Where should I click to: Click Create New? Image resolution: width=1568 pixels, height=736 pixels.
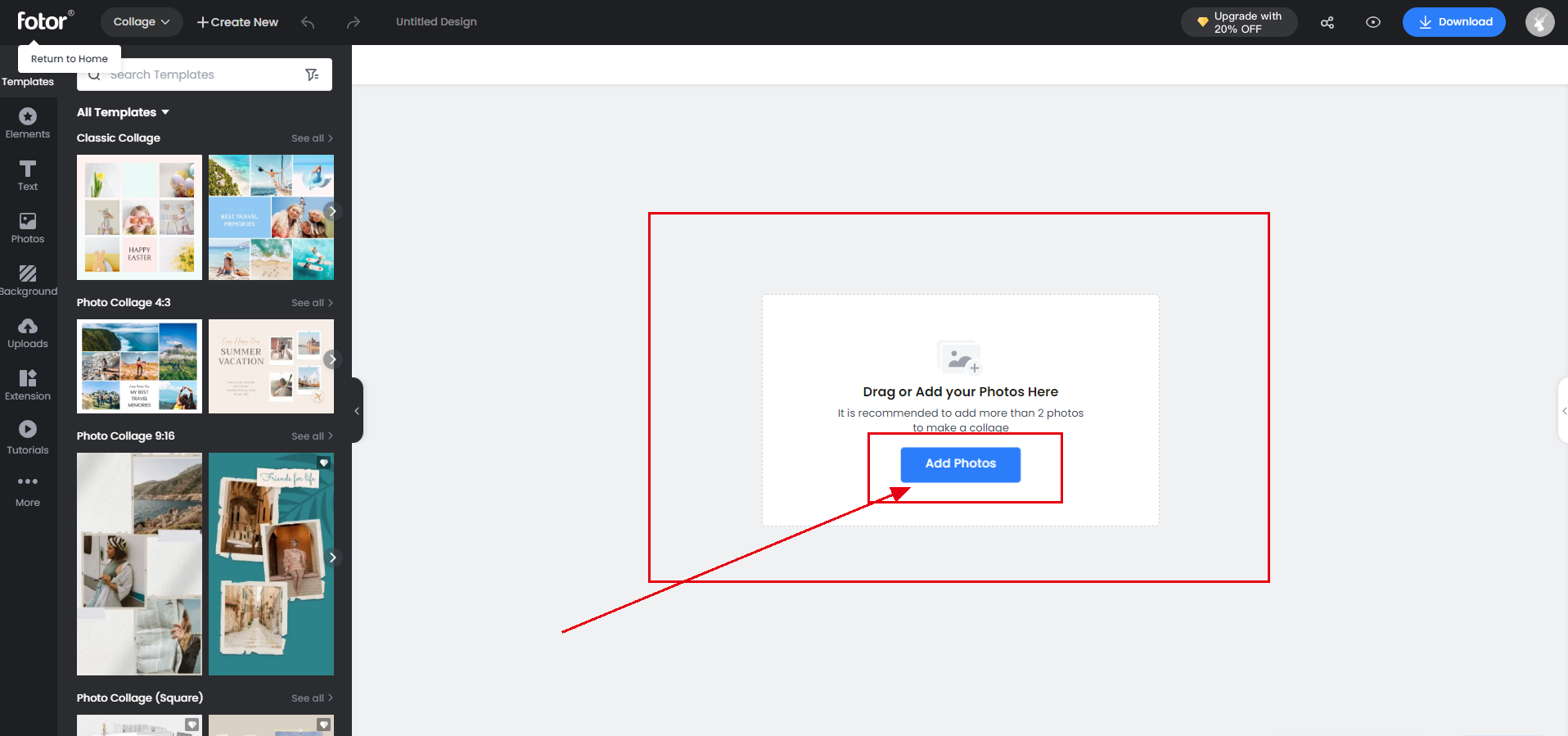[237, 22]
